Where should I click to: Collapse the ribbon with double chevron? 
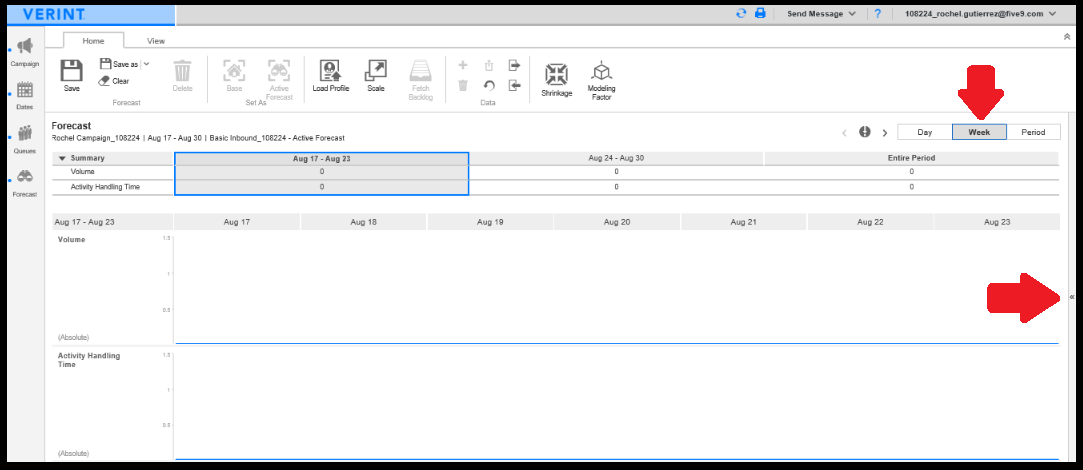point(1067,37)
